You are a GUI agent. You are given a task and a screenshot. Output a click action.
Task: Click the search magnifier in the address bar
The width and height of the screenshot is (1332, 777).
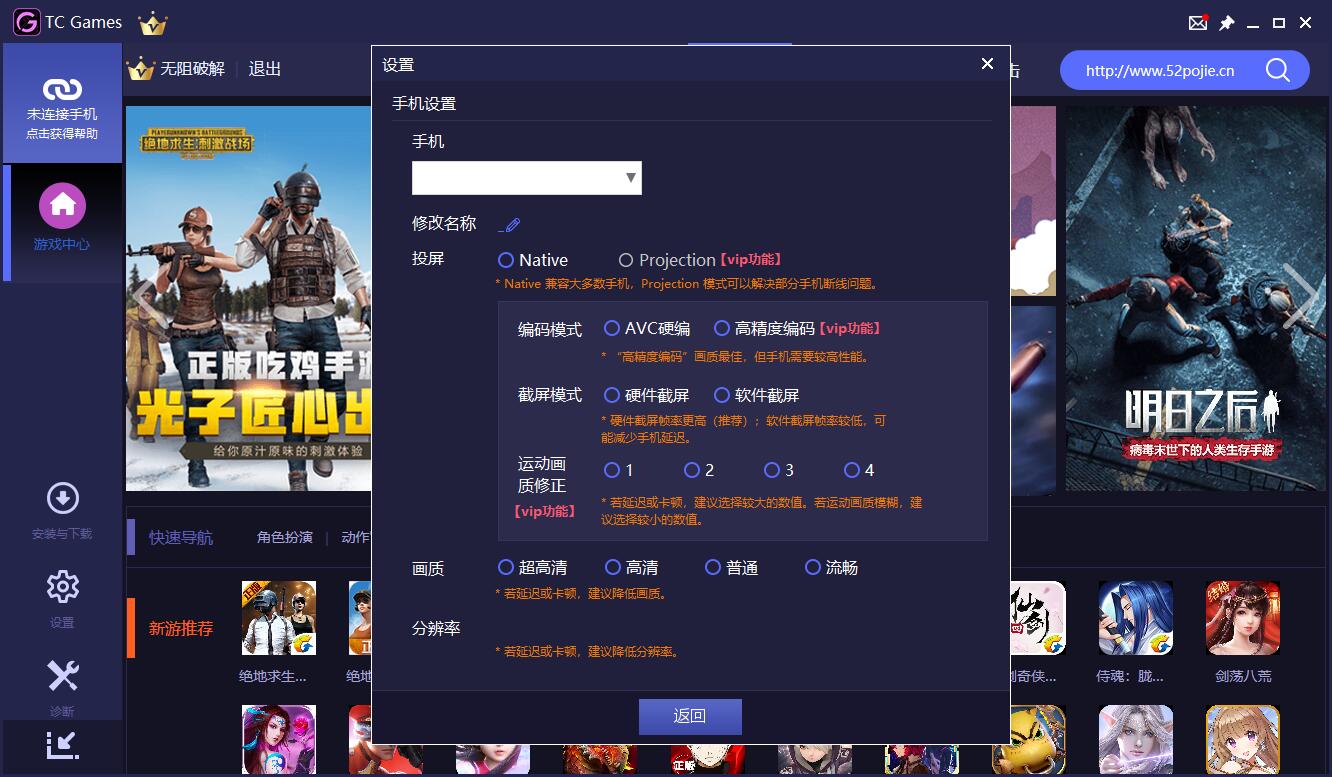[x=1280, y=70]
